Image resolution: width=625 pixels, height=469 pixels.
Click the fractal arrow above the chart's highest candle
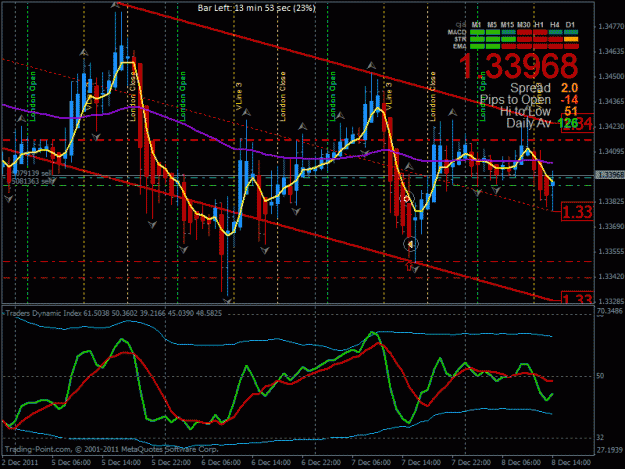(115, 5)
